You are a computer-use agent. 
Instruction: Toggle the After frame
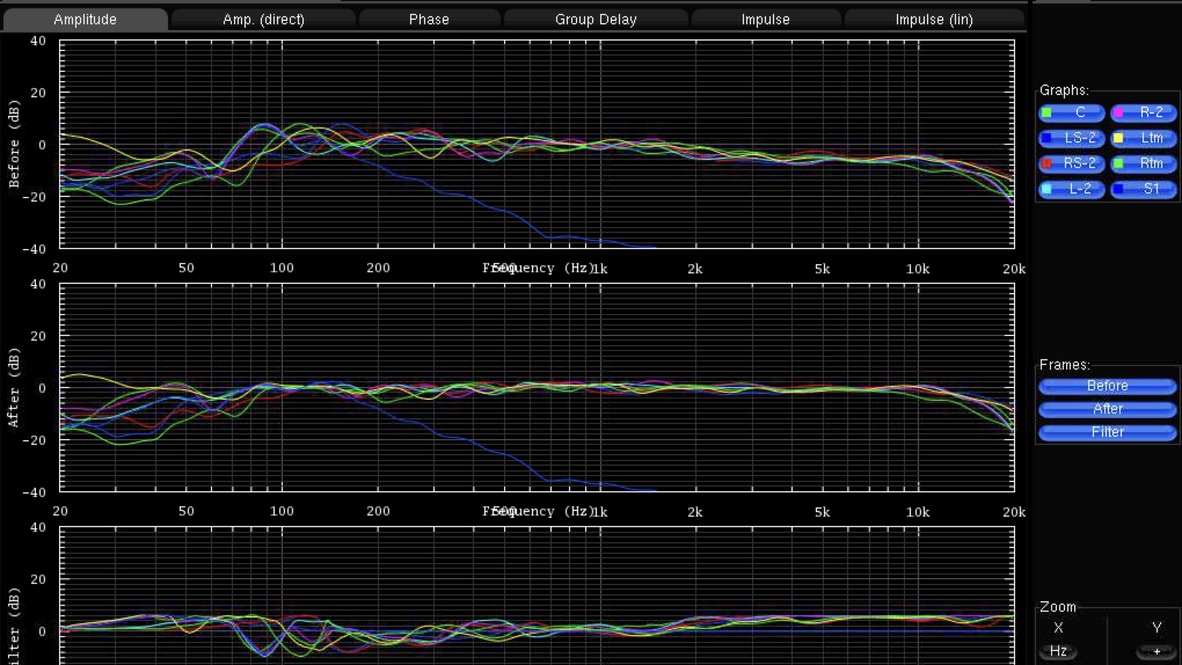[x=1107, y=409]
